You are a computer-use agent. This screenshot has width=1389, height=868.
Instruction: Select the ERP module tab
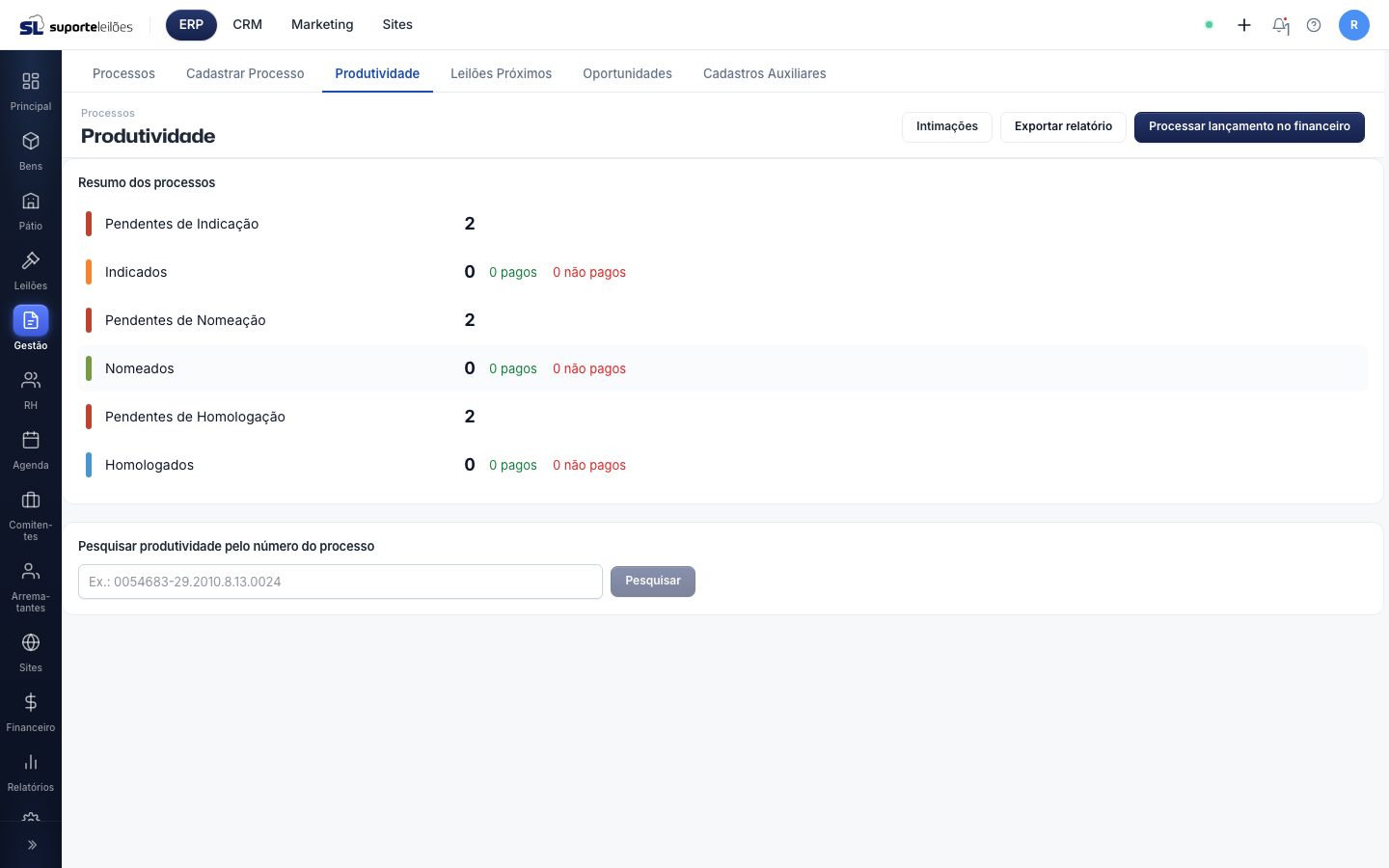[191, 25]
